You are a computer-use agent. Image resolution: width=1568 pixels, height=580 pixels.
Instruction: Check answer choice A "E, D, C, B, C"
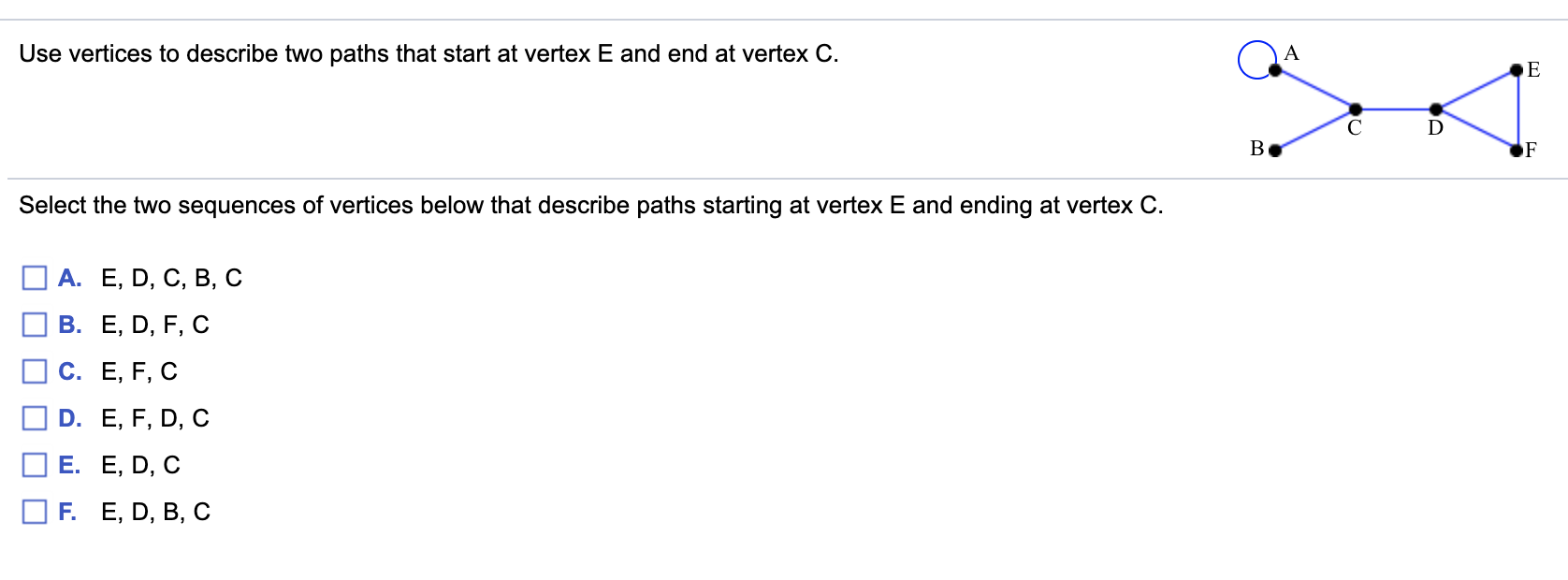click(x=34, y=276)
